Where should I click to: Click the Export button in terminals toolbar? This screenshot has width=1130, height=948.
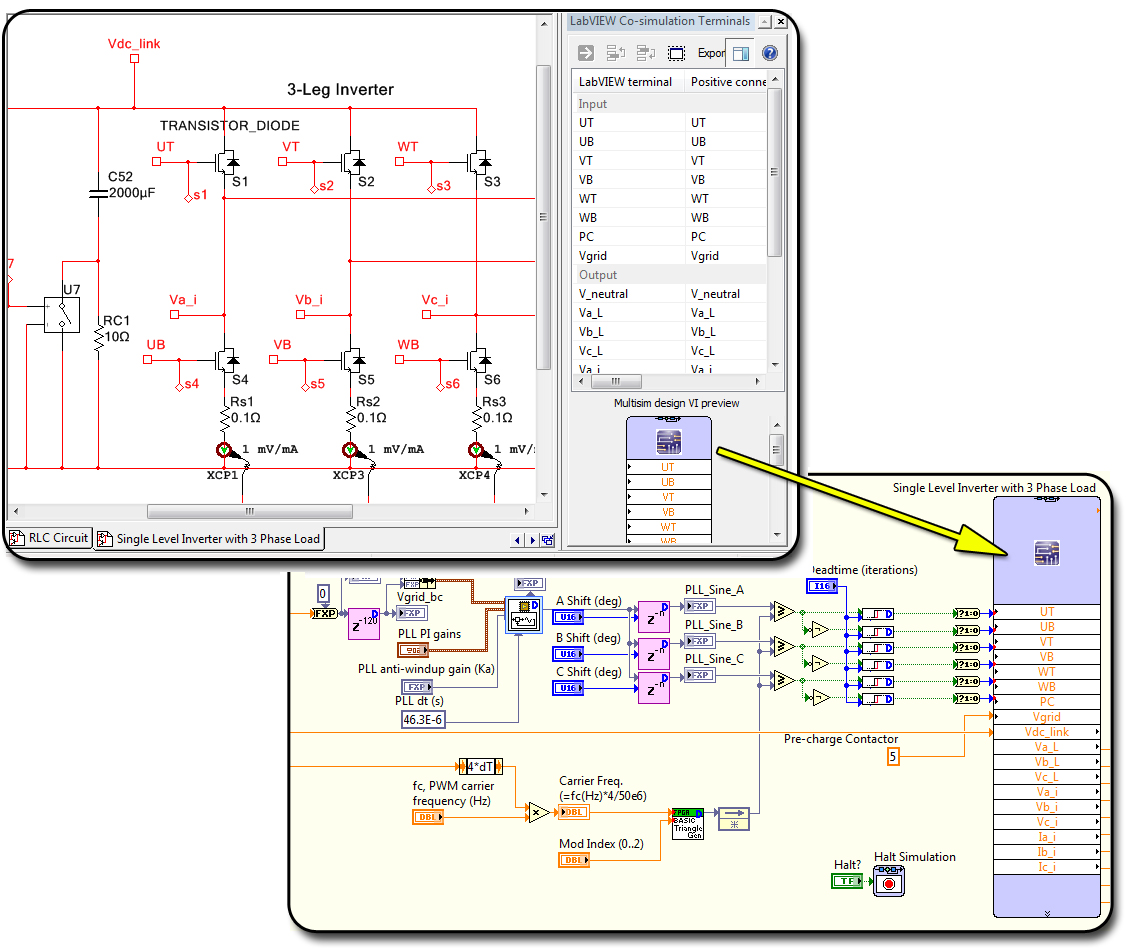point(711,53)
